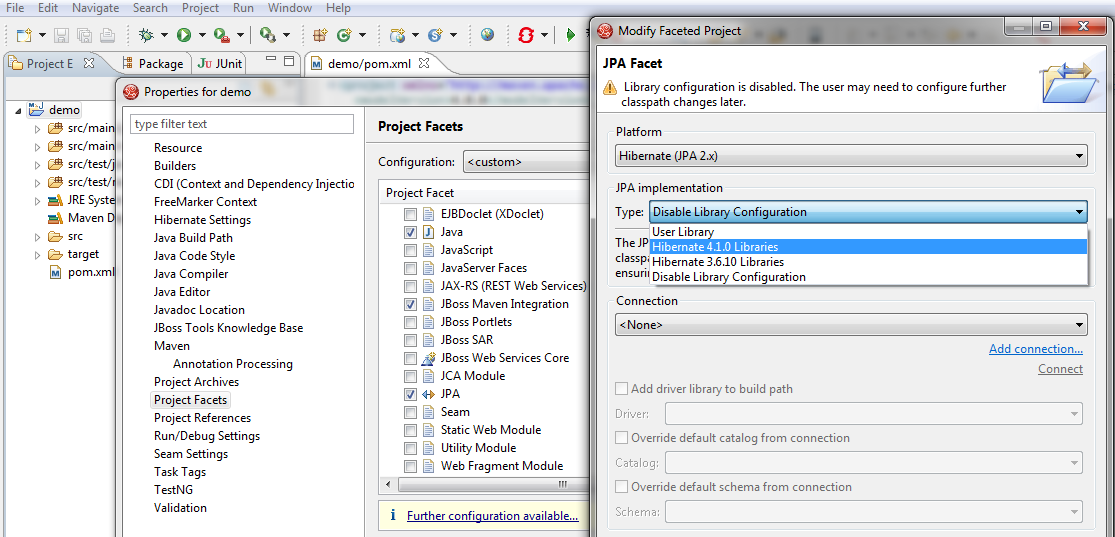The height and width of the screenshot is (537, 1115).
Task: Close the demo/pom.xml editor tab
Action: [x=424, y=63]
